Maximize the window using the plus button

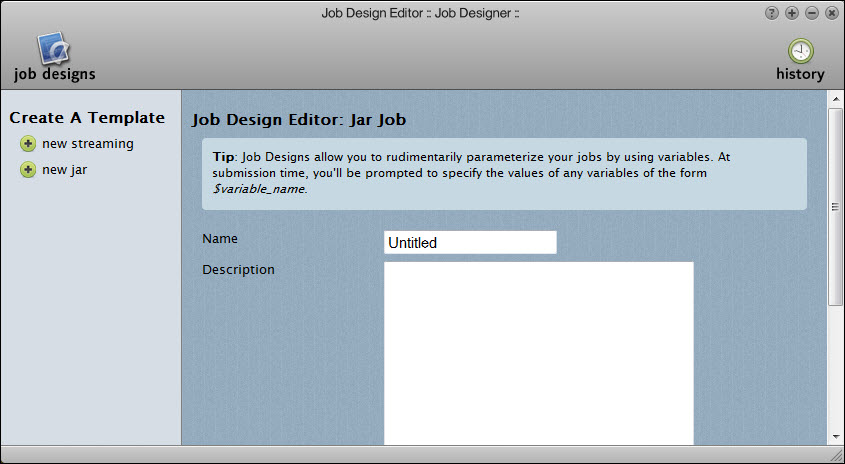coord(792,13)
